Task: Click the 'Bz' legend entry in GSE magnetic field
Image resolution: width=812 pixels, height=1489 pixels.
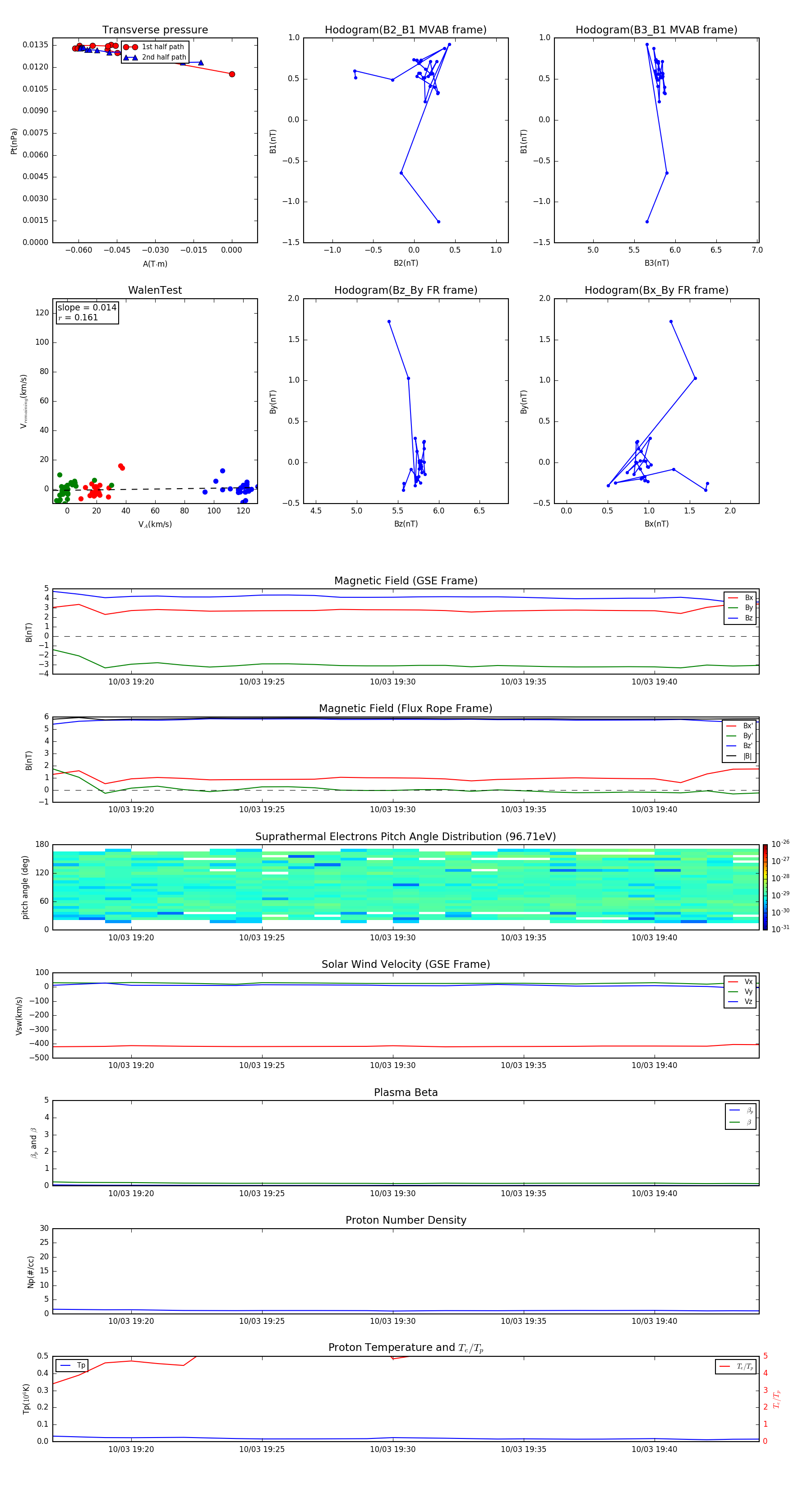Action: [740, 618]
